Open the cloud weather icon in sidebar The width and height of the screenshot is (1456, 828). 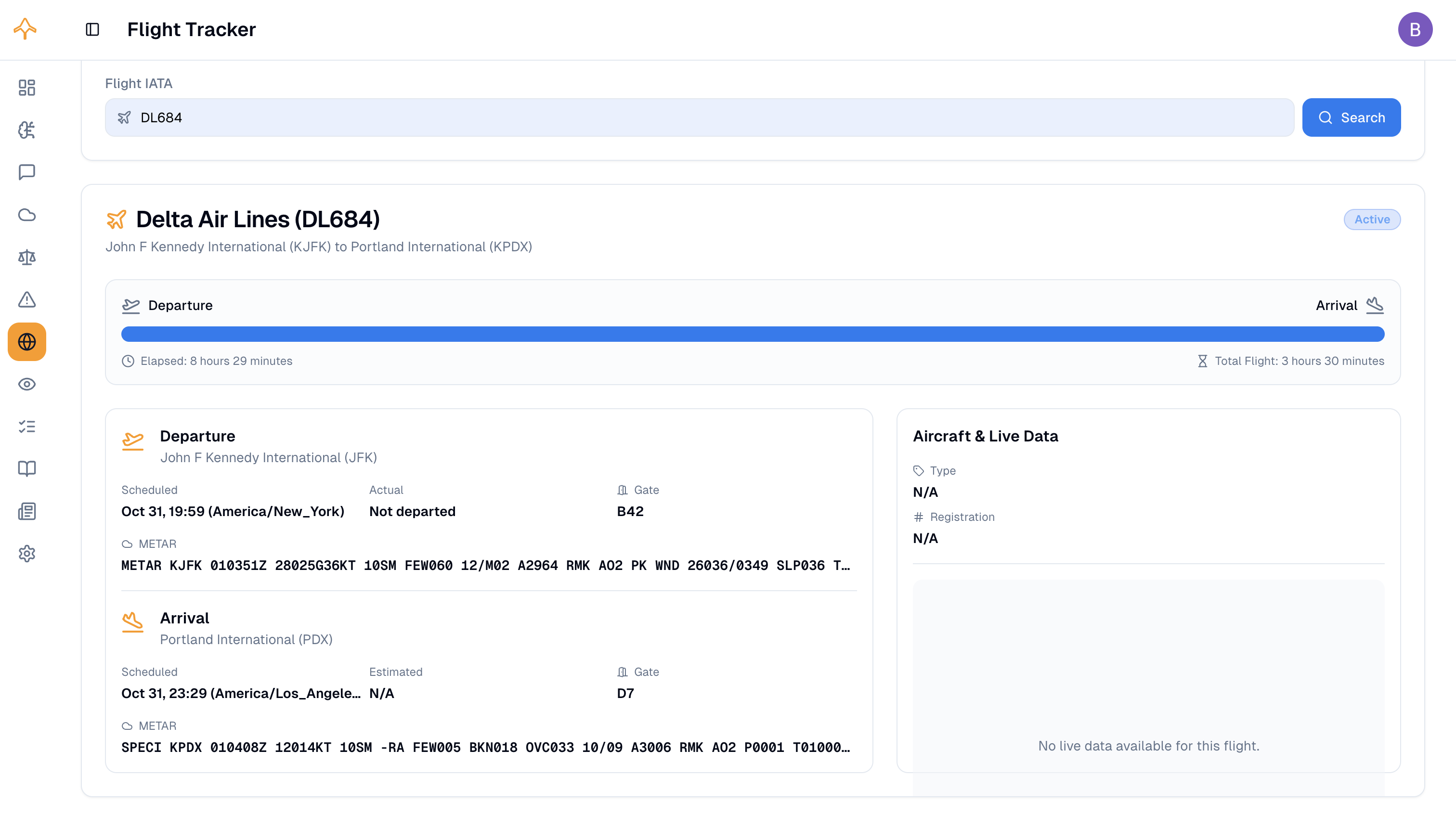pos(27,214)
